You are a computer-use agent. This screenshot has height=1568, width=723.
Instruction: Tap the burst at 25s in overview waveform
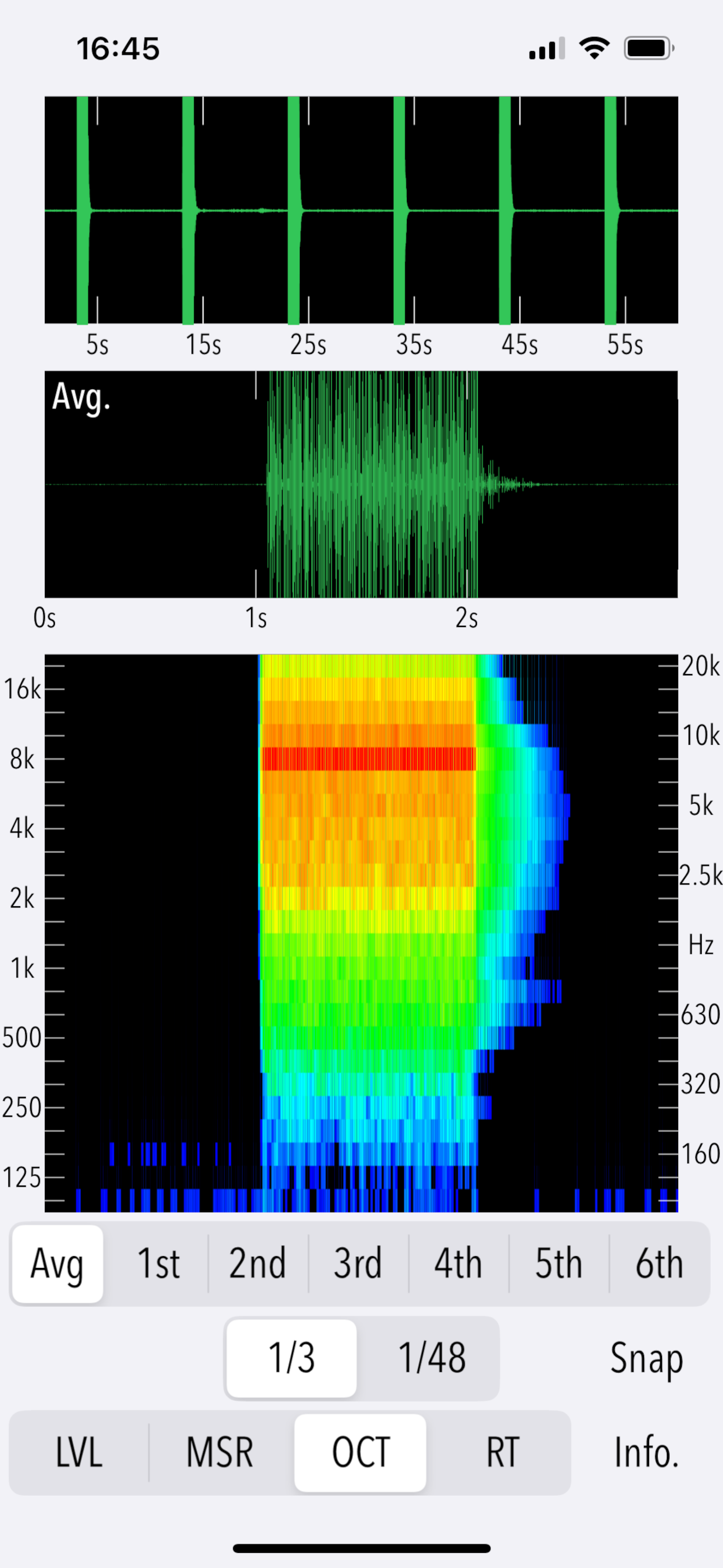tap(294, 210)
